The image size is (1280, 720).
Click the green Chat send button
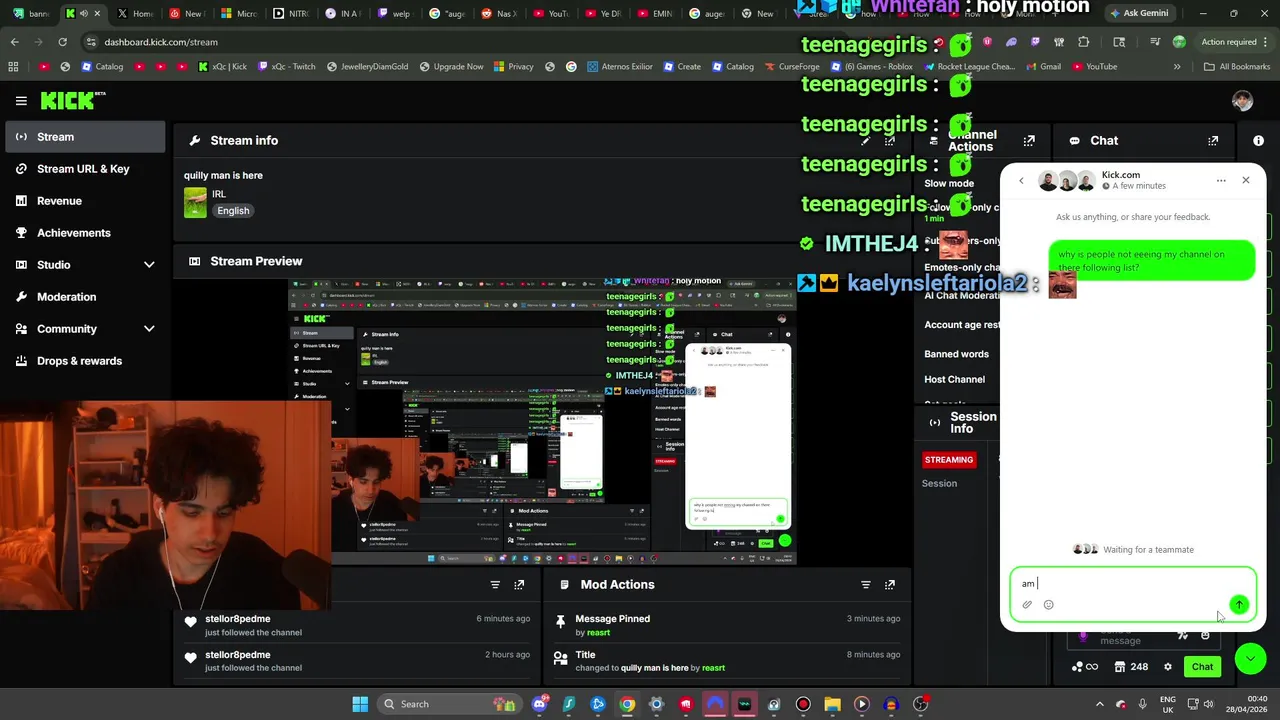1202,667
